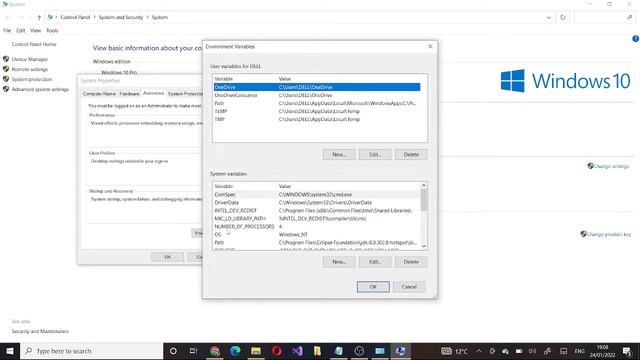
Task: Open Advanced system settings link
Action: coord(40,89)
